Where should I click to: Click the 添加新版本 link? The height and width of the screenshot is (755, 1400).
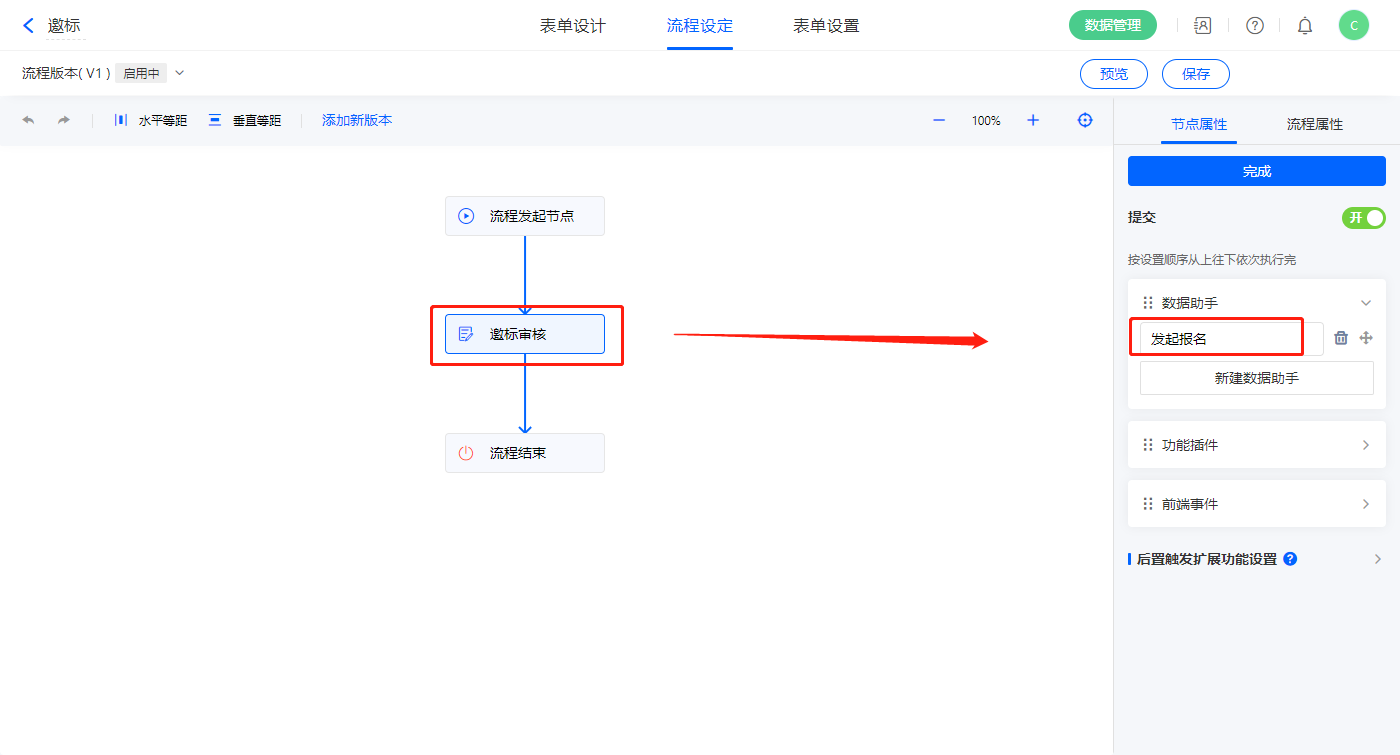click(x=357, y=120)
